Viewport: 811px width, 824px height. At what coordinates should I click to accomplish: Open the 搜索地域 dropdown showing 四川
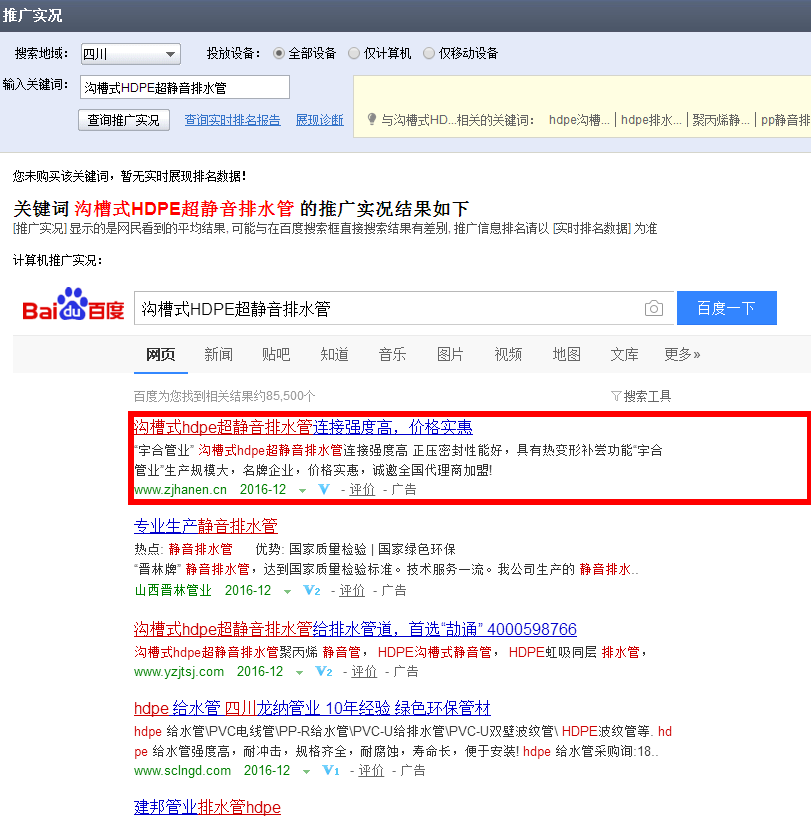coord(130,54)
